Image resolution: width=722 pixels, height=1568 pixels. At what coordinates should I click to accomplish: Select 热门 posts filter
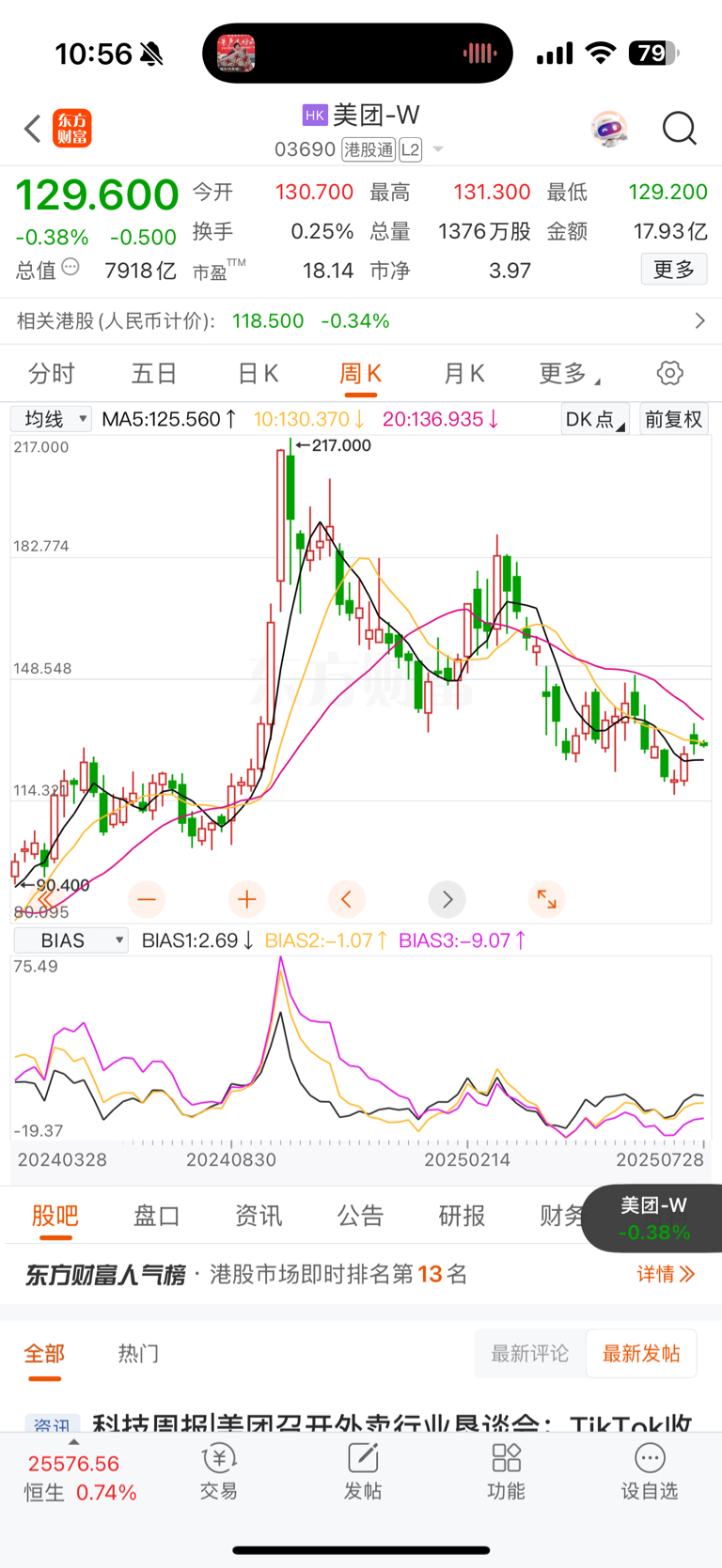point(138,1354)
